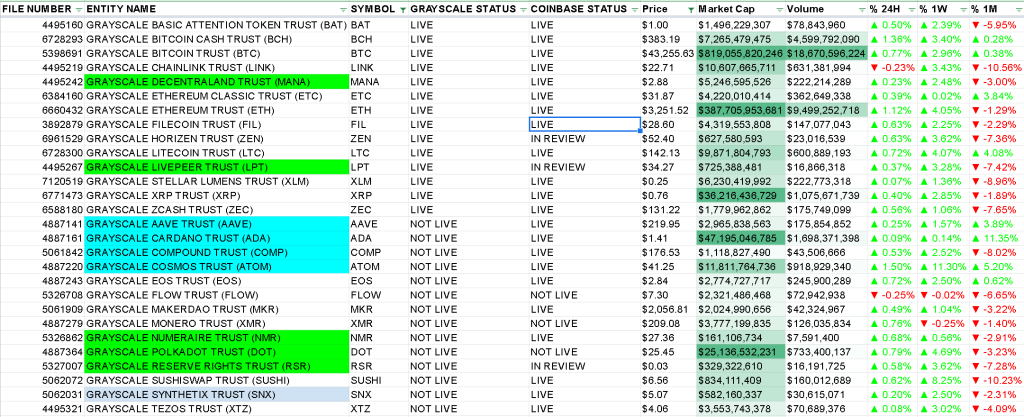Select the Zcash GRAYSCALE STATUS LIVE cell
Viewport: 1024px width, 417px height.
[468, 209]
